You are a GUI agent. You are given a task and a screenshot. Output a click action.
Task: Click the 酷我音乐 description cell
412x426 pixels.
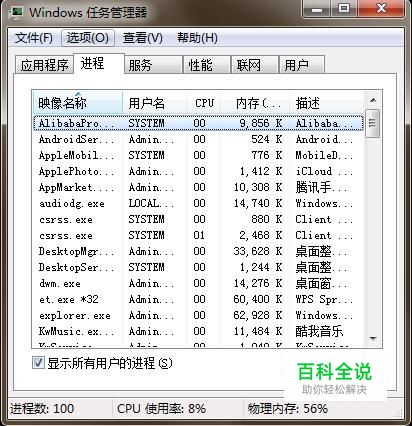(319, 331)
